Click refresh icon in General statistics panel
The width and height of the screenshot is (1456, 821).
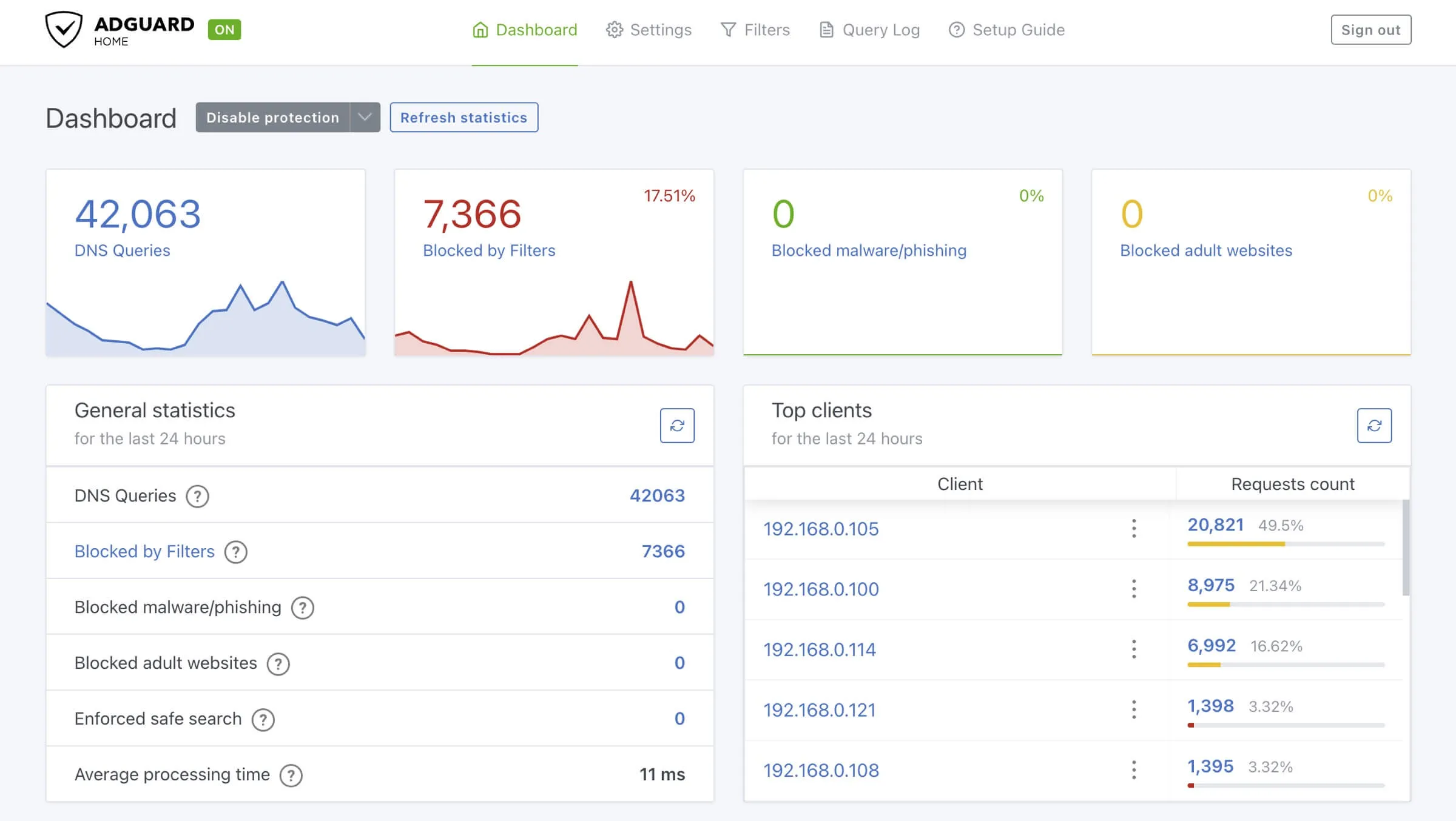[x=677, y=425]
